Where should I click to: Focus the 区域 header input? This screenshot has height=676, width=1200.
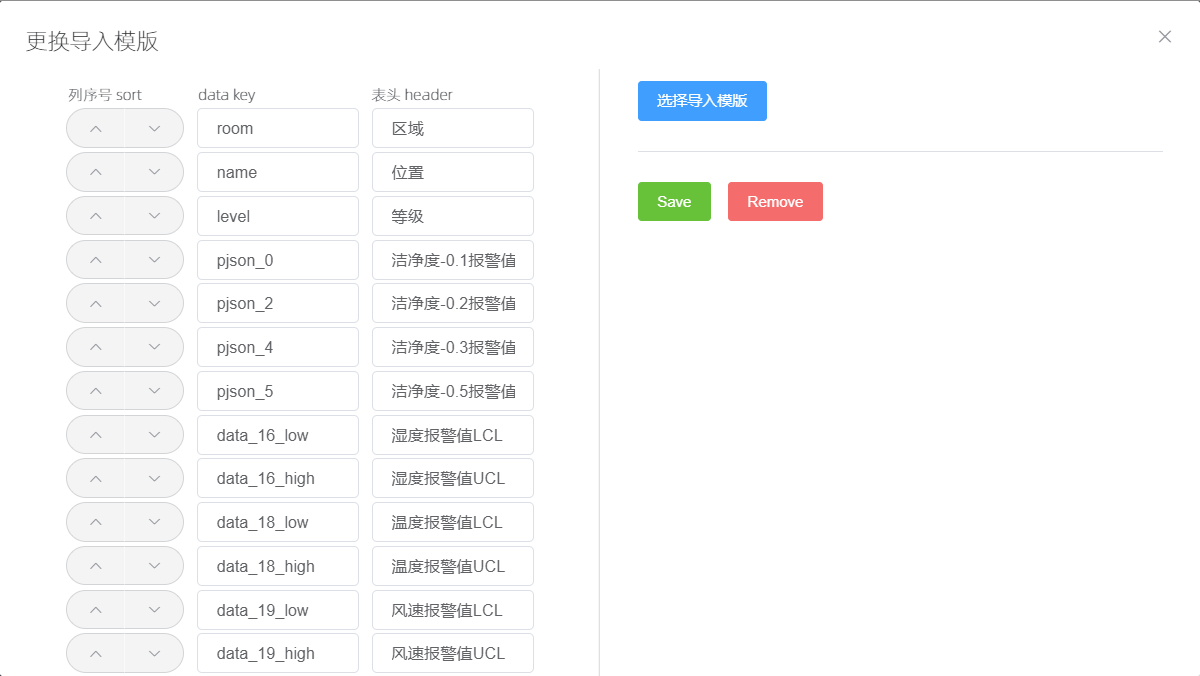(x=452, y=128)
